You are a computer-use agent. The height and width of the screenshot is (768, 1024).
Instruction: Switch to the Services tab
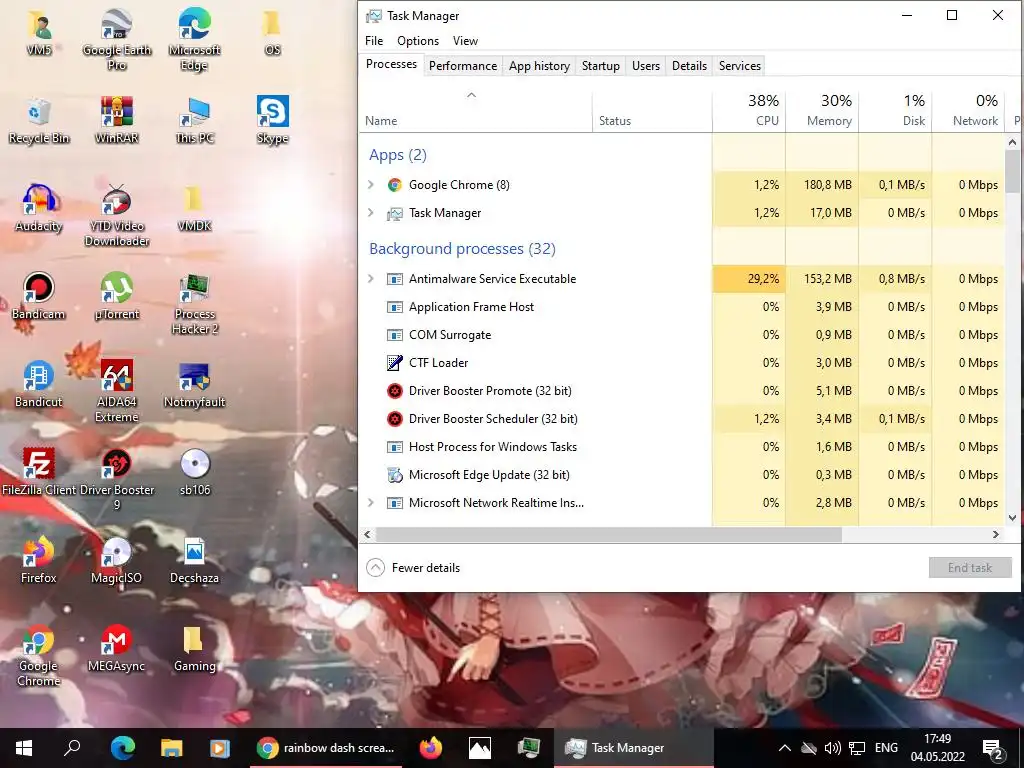tap(740, 66)
